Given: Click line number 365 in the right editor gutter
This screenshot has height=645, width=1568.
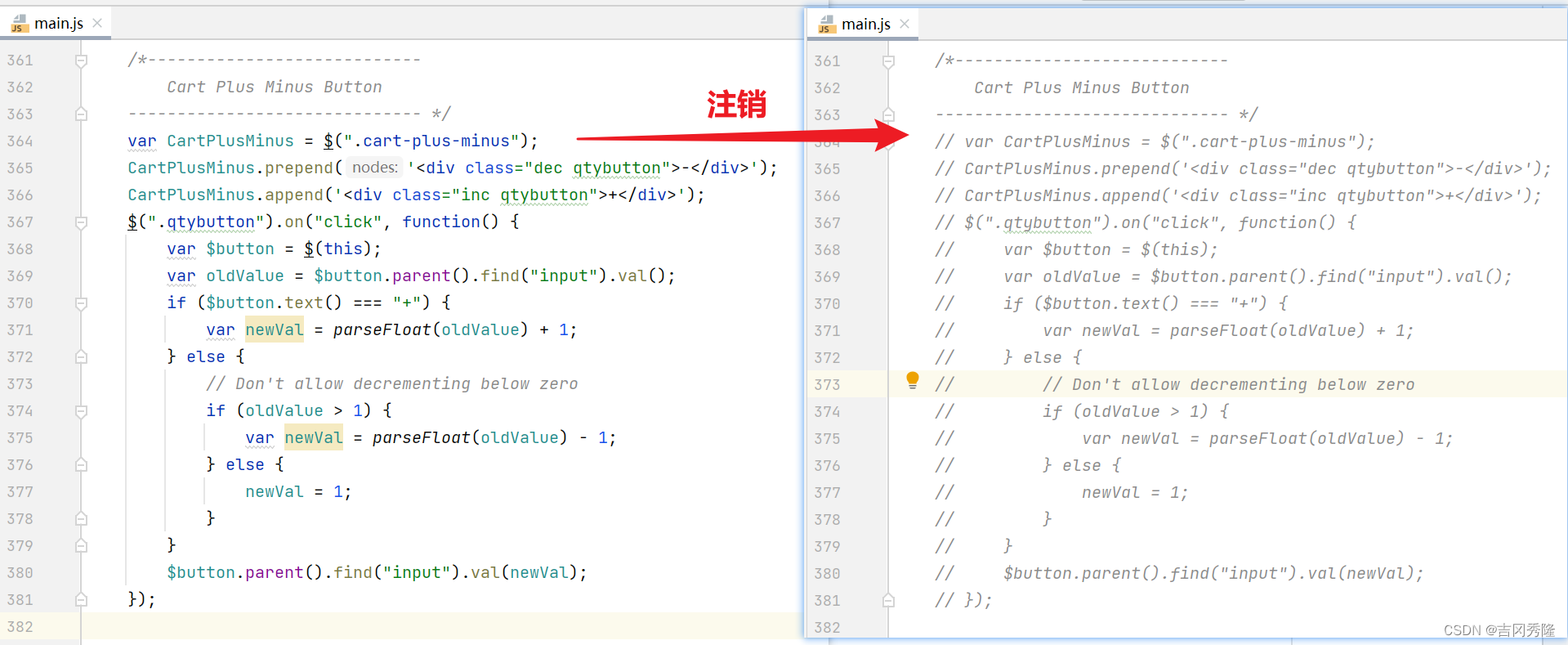Looking at the screenshot, I should click(827, 169).
